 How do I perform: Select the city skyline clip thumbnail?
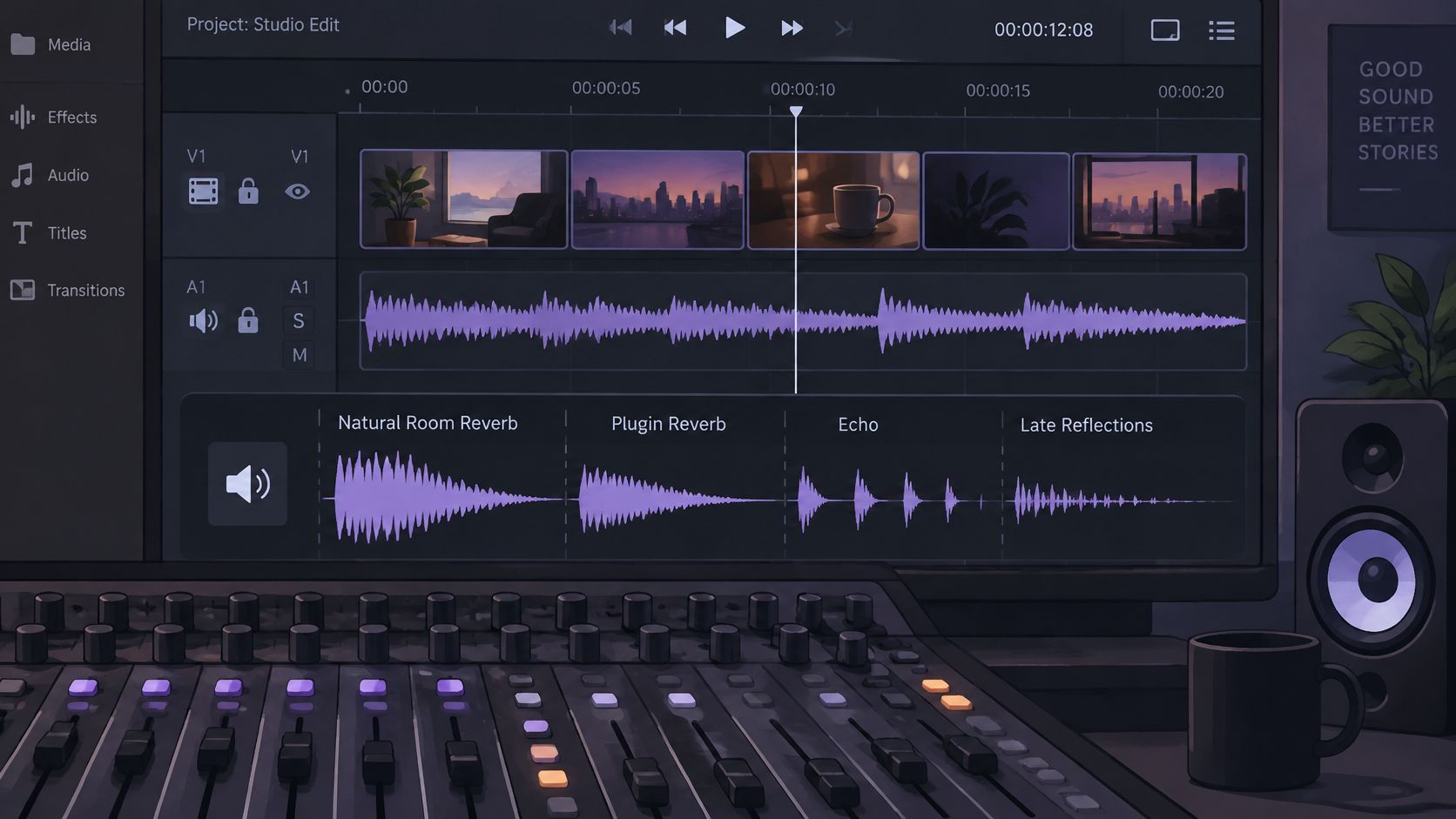(x=657, y=200)
